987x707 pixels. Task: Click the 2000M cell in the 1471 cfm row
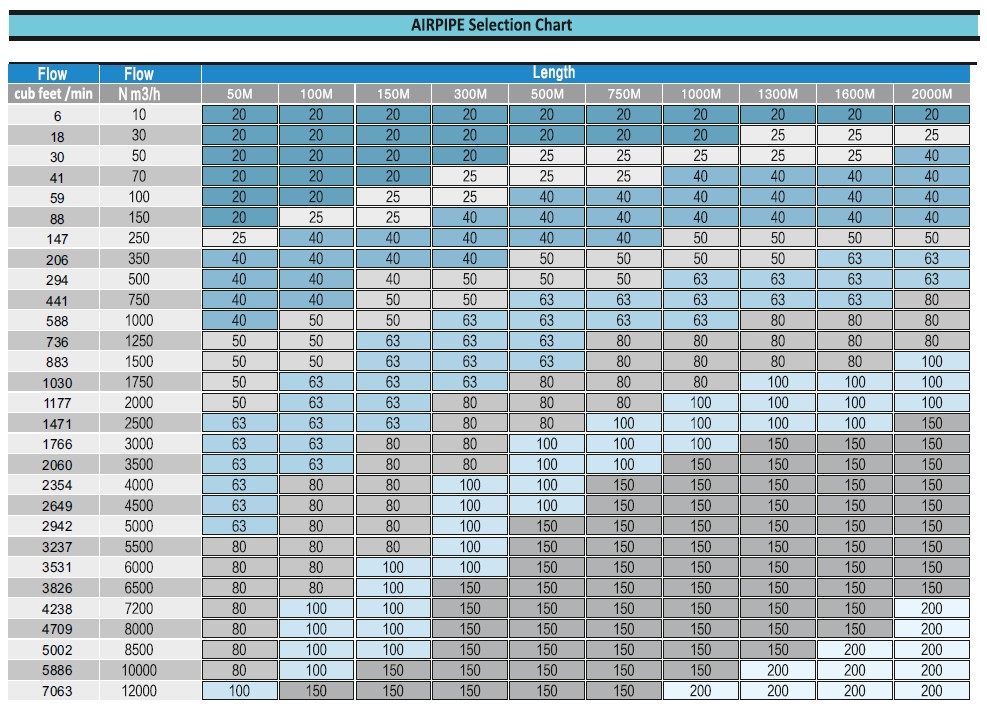pos(932,423)
